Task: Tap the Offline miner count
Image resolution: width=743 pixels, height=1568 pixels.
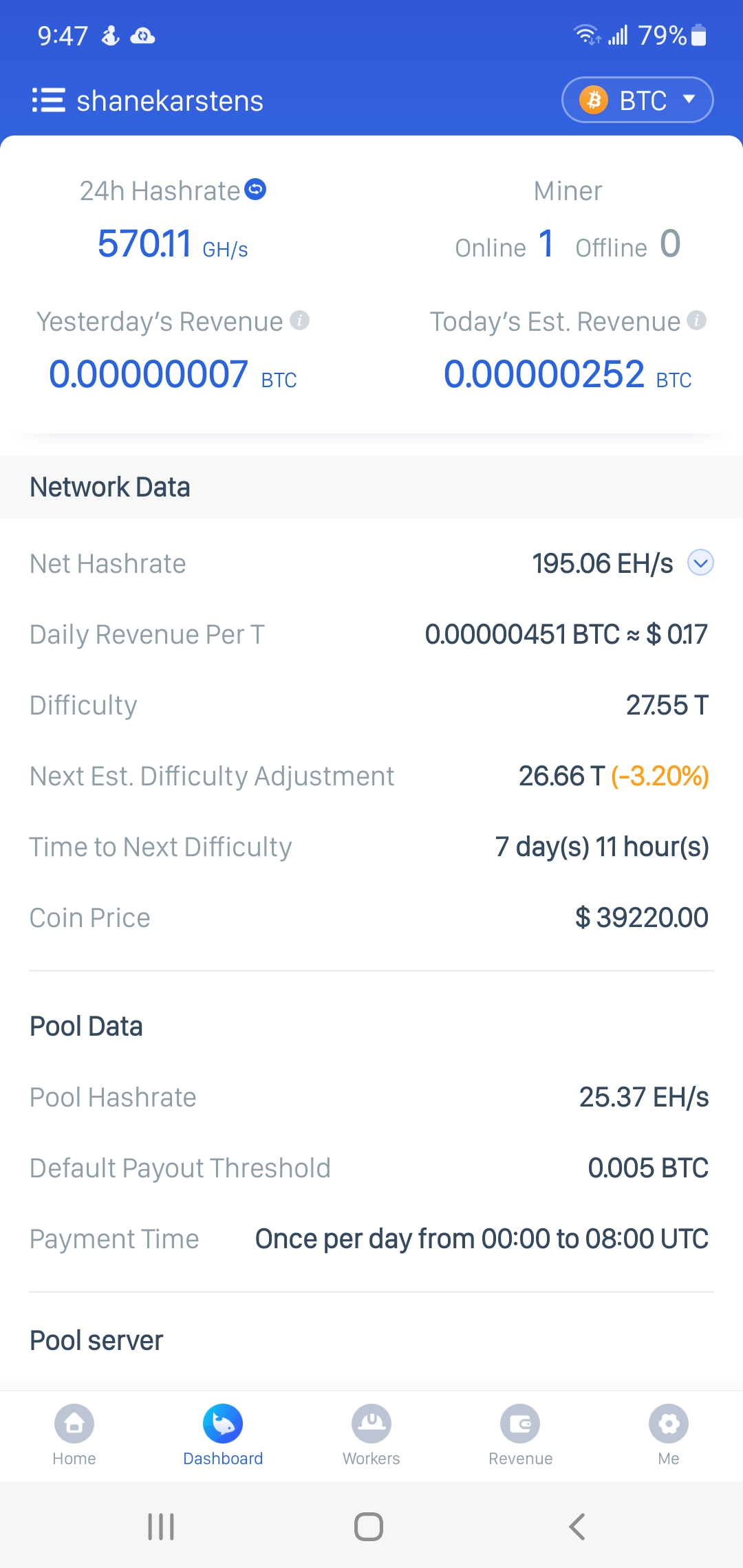Action: tap(669, 244)
